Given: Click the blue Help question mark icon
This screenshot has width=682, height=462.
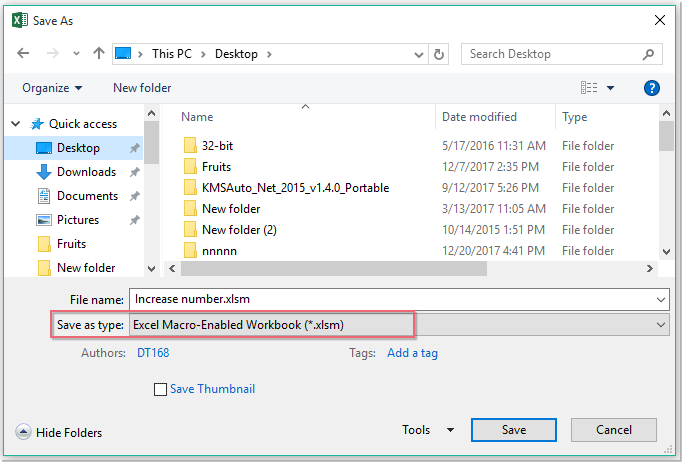Looking at the screenshot, I should (x=652, y=88).
